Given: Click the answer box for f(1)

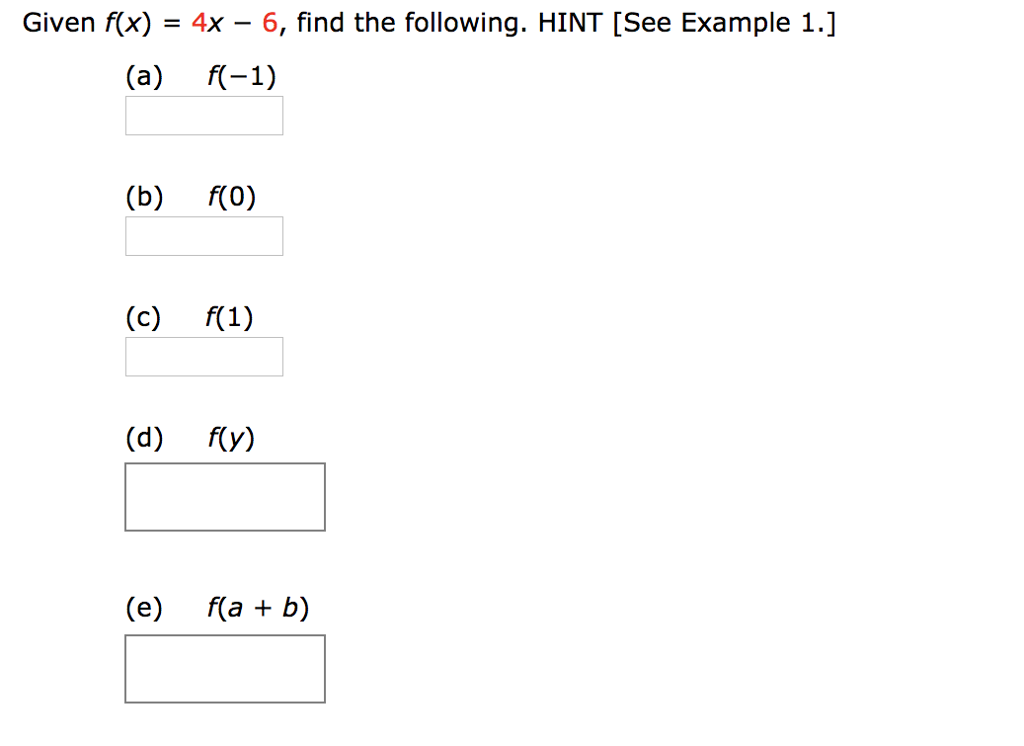Looking at the screenshot, I should [204, 356].
